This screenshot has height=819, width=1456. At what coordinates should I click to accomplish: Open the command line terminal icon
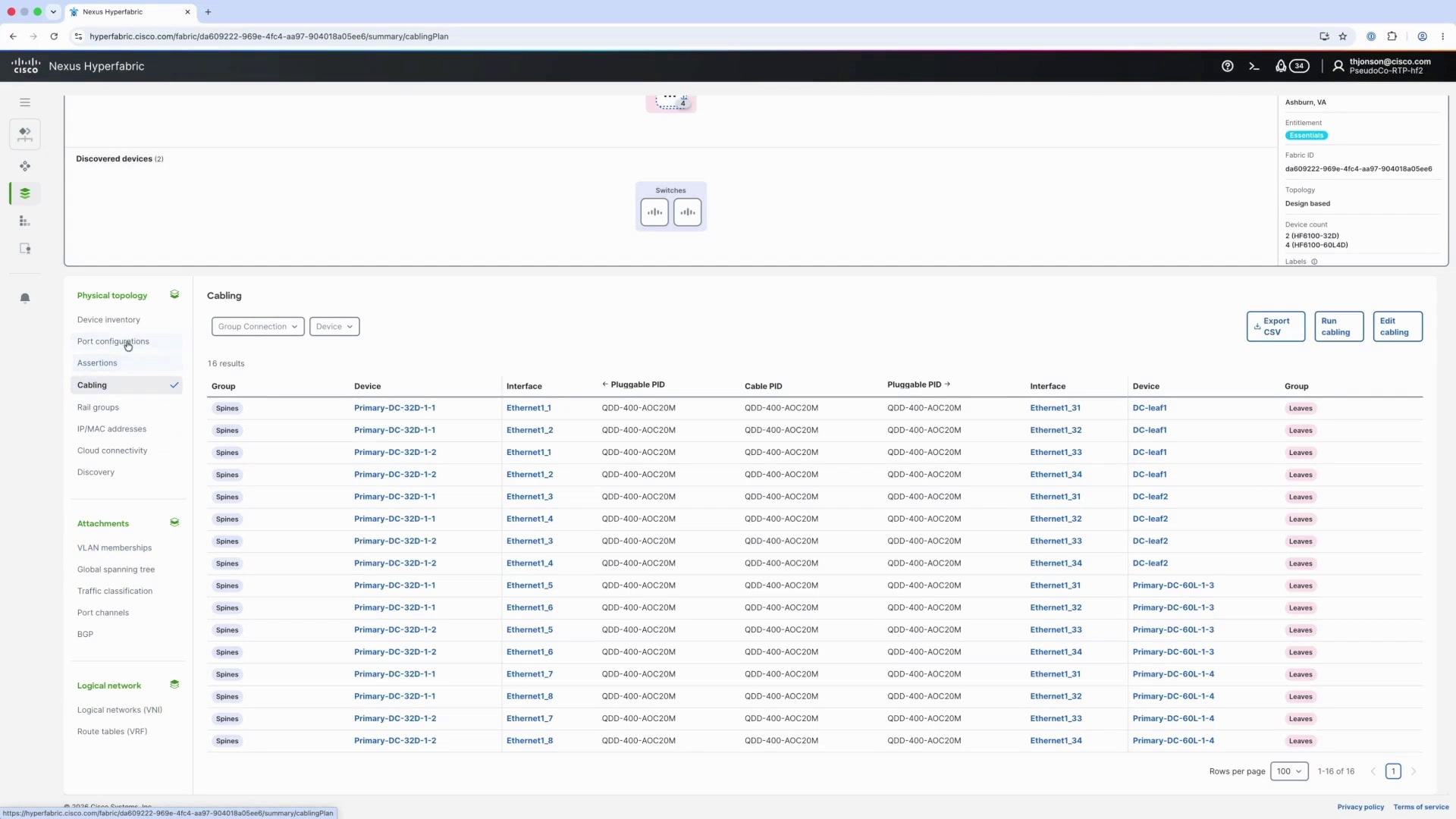pyautogui.click(x=1254, y=66)
